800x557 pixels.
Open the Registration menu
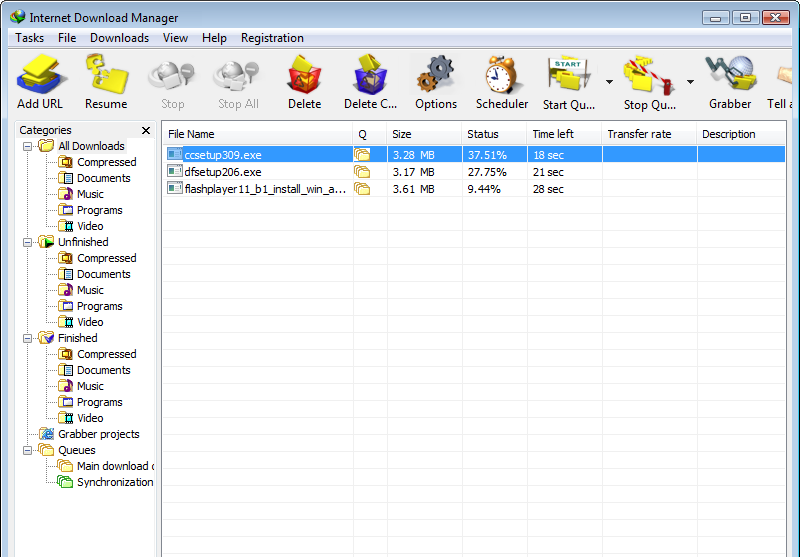pyautogui.click(x=272, y=38)
